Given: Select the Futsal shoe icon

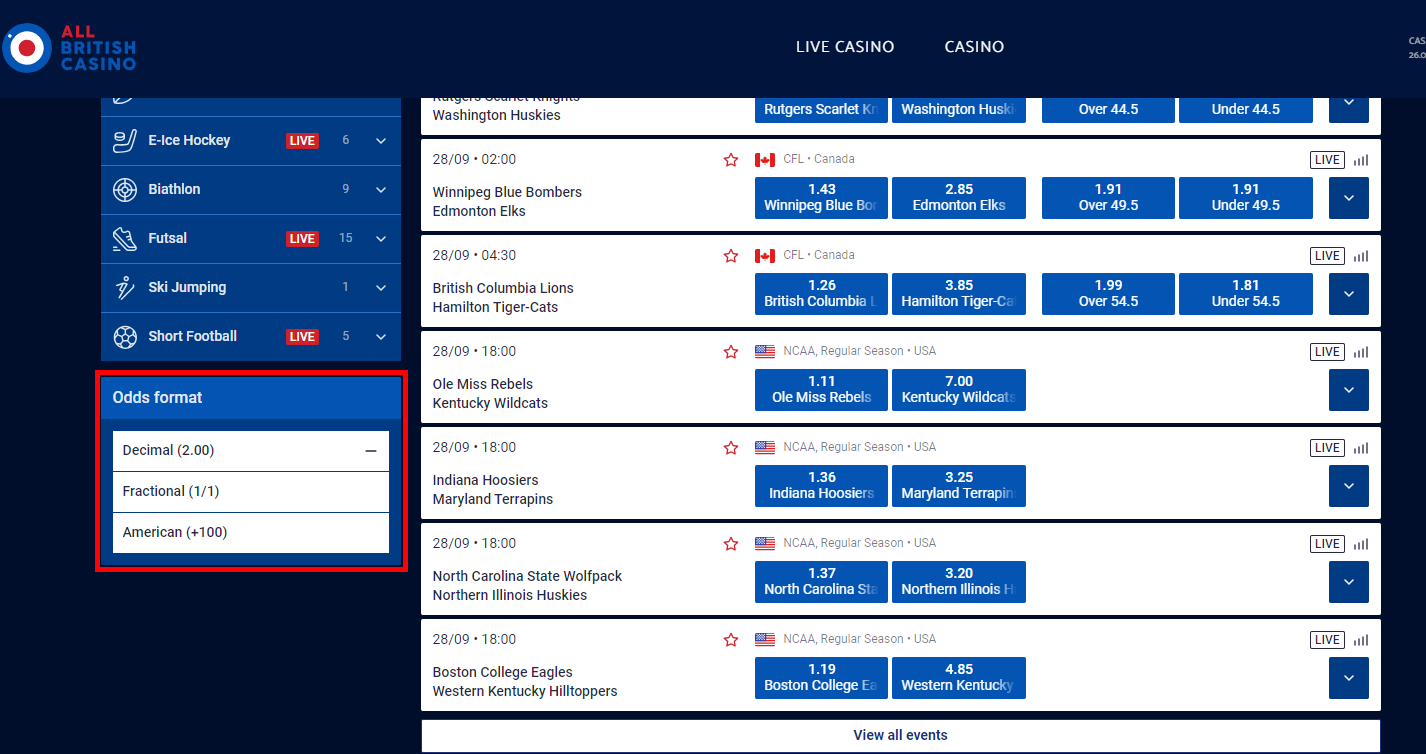Looking at the screenshot, I should click(124, 238).
